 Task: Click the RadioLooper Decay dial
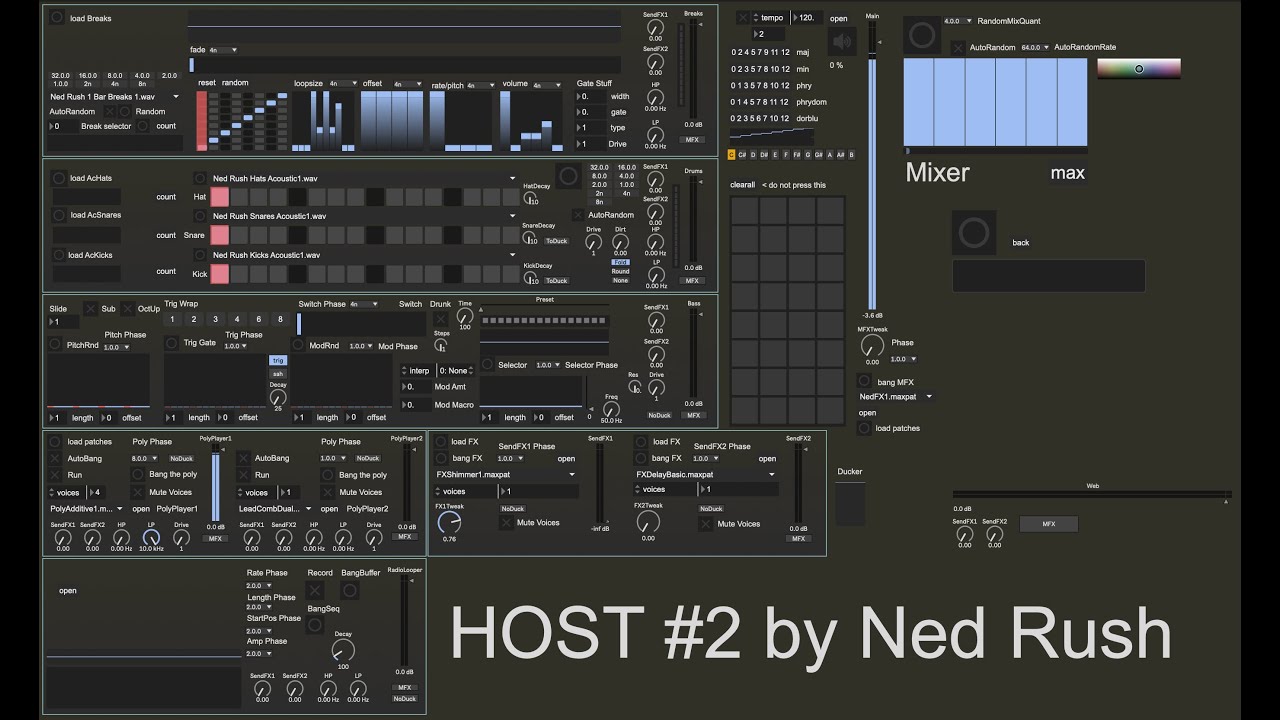point(343,649)
